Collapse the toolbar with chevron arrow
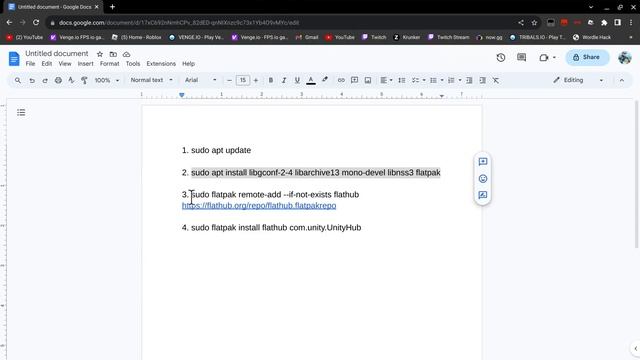 tap(622, 80)
